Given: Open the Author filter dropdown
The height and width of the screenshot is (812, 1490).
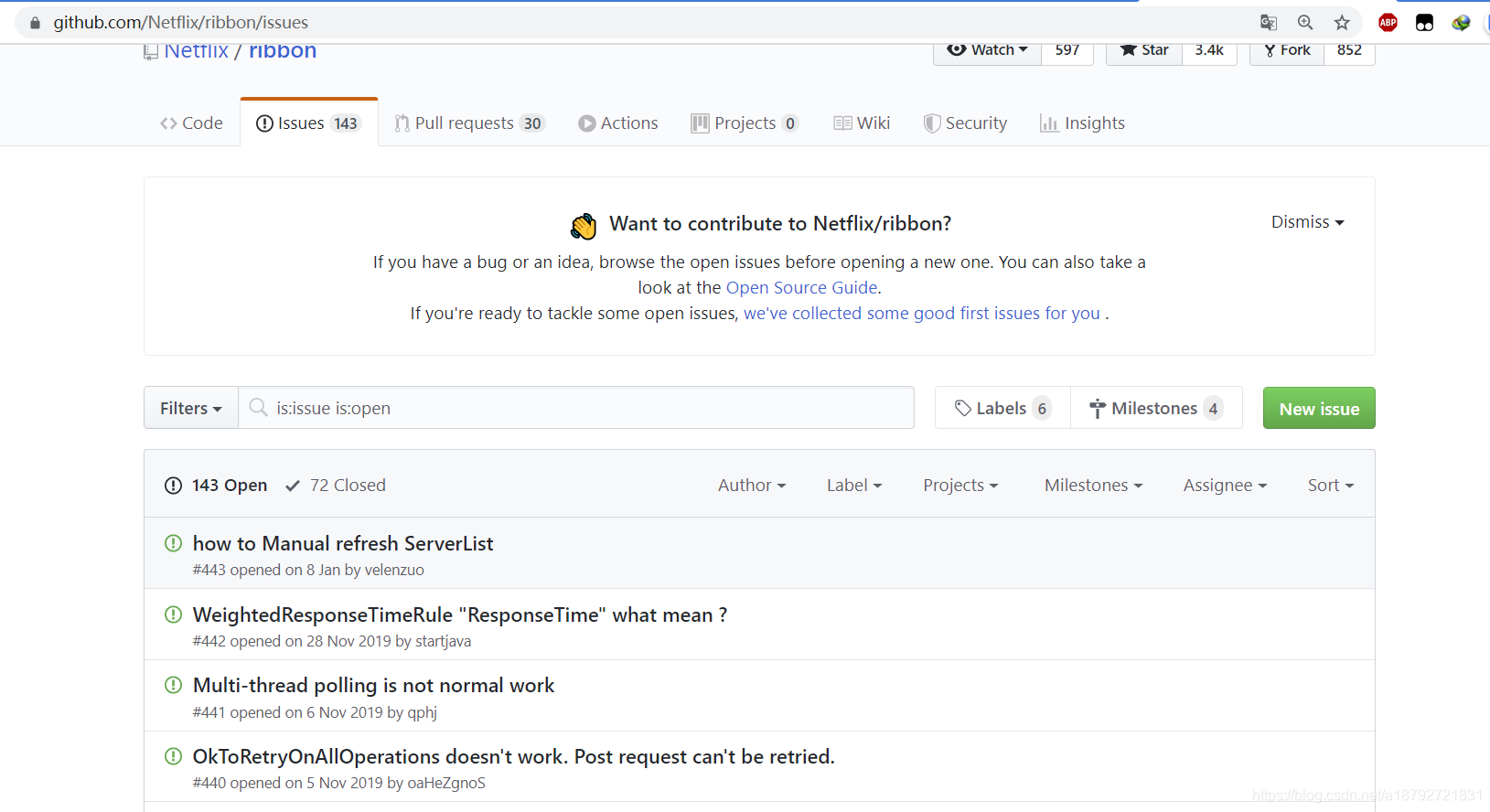Looking at the screenshot, I should pyautogui.click(x=752, y=486).
